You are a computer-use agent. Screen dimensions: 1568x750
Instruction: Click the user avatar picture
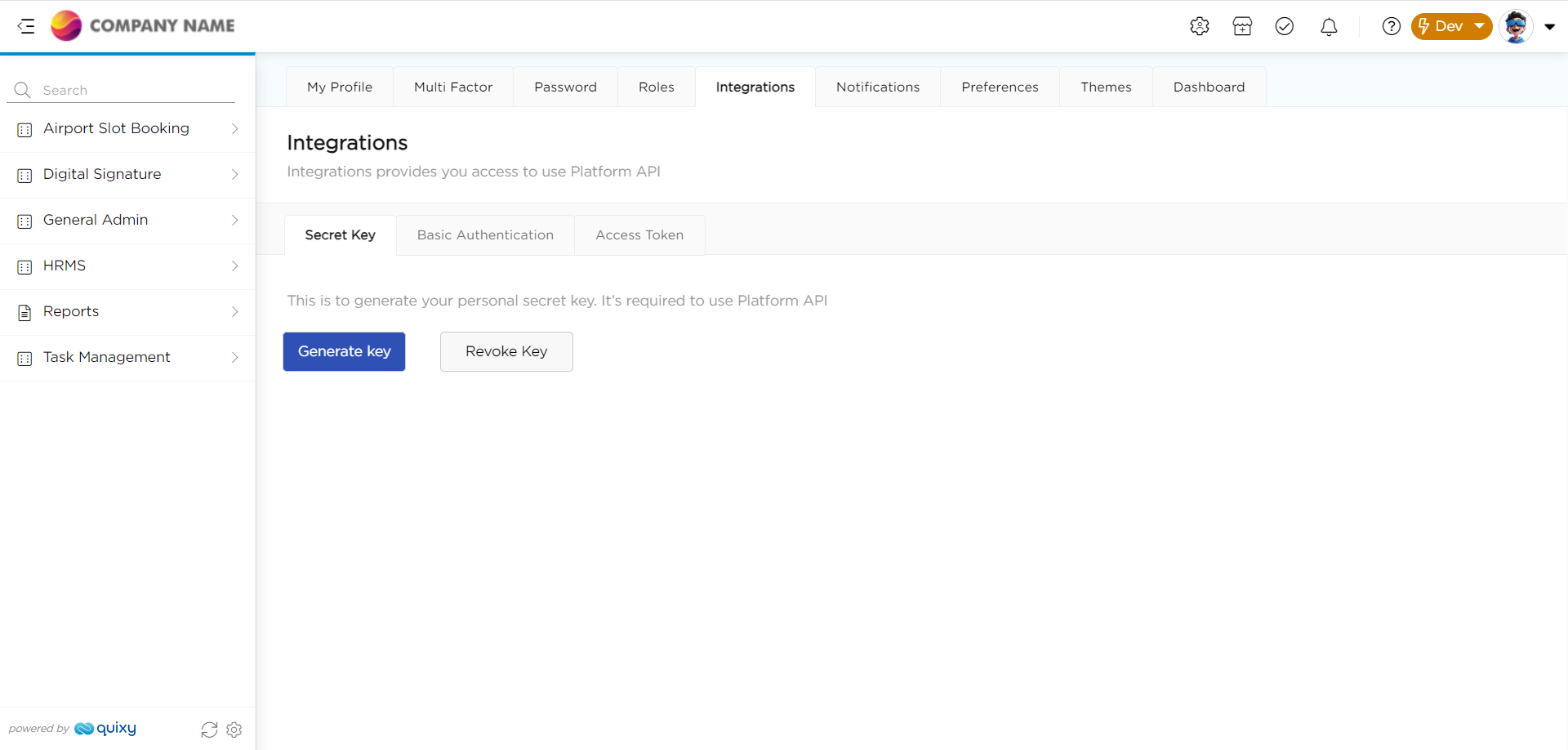(1516, 26)
